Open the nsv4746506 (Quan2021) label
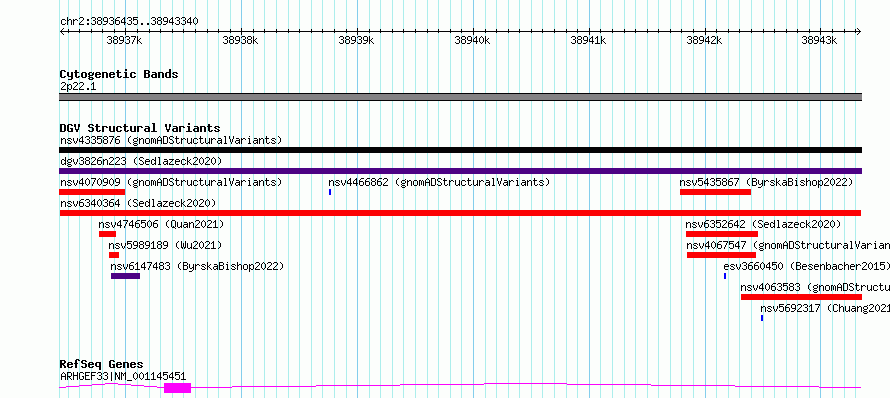The width and height of the screenshot is (890, 398). point(161,224)
